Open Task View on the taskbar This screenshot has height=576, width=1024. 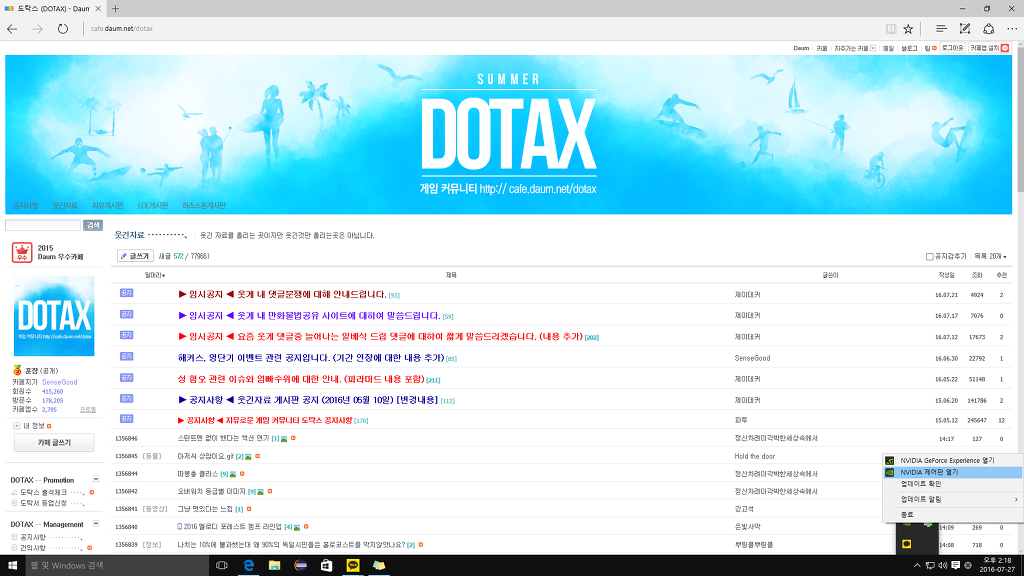(x=221, y=566)
